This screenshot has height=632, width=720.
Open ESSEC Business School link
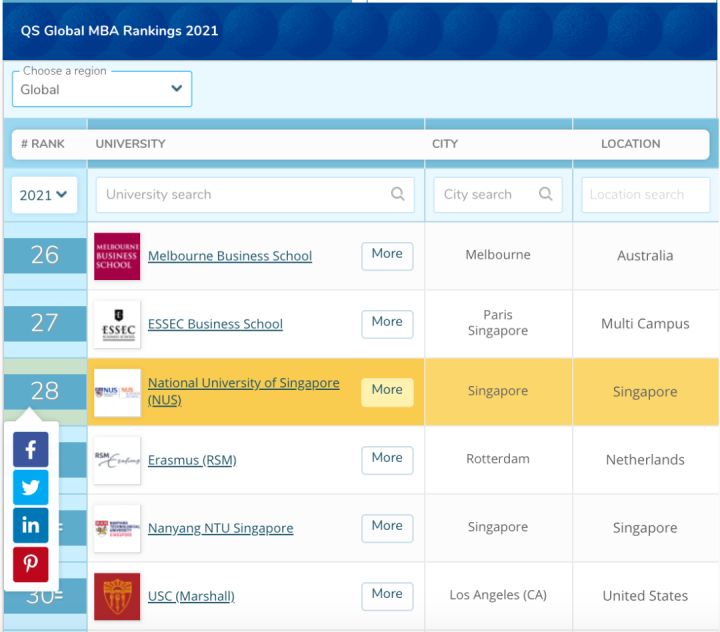pyautogui.click(x=215, y=324)
